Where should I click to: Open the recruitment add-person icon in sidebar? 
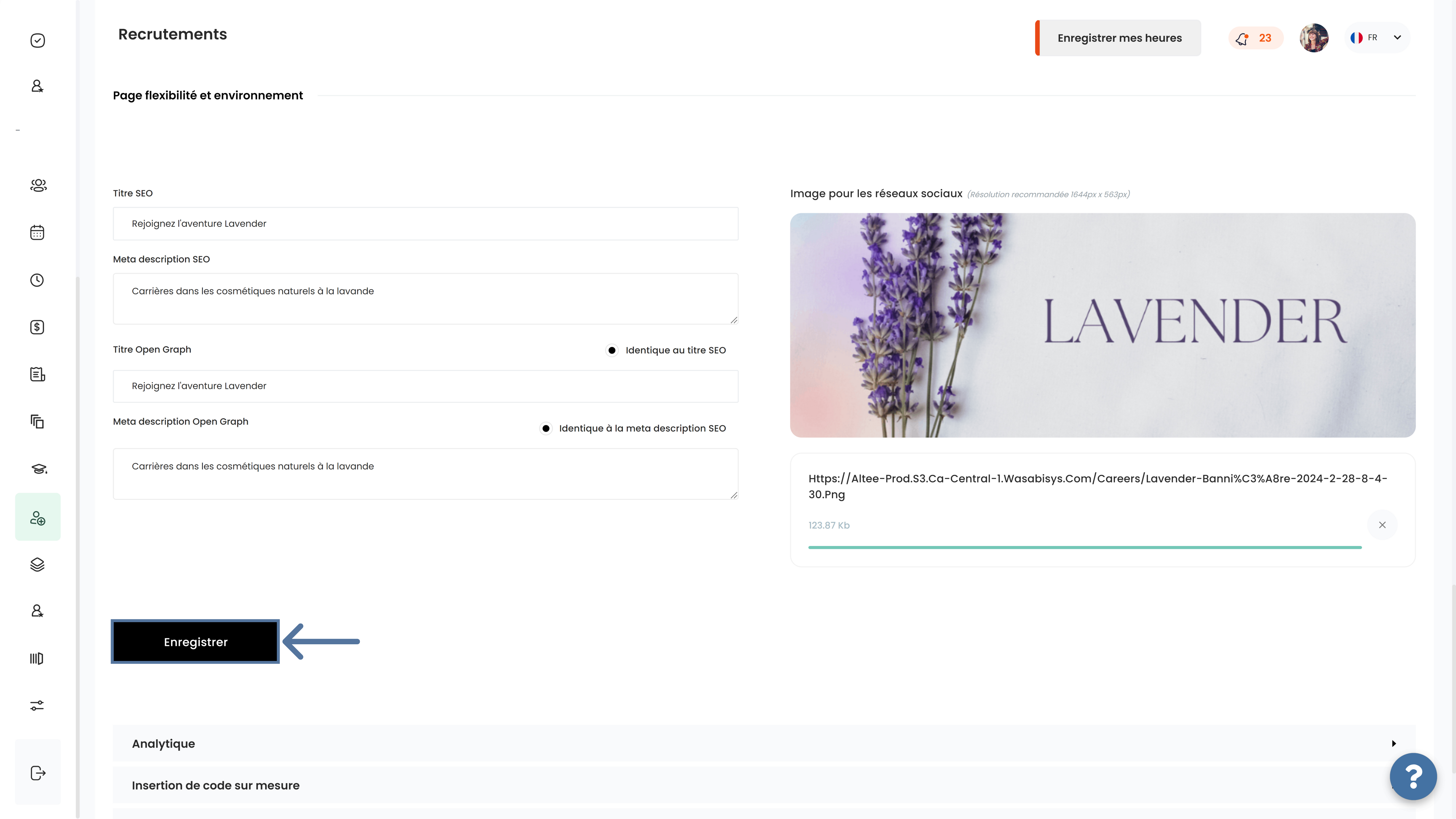pyautogui.click(x=38, y=517)
